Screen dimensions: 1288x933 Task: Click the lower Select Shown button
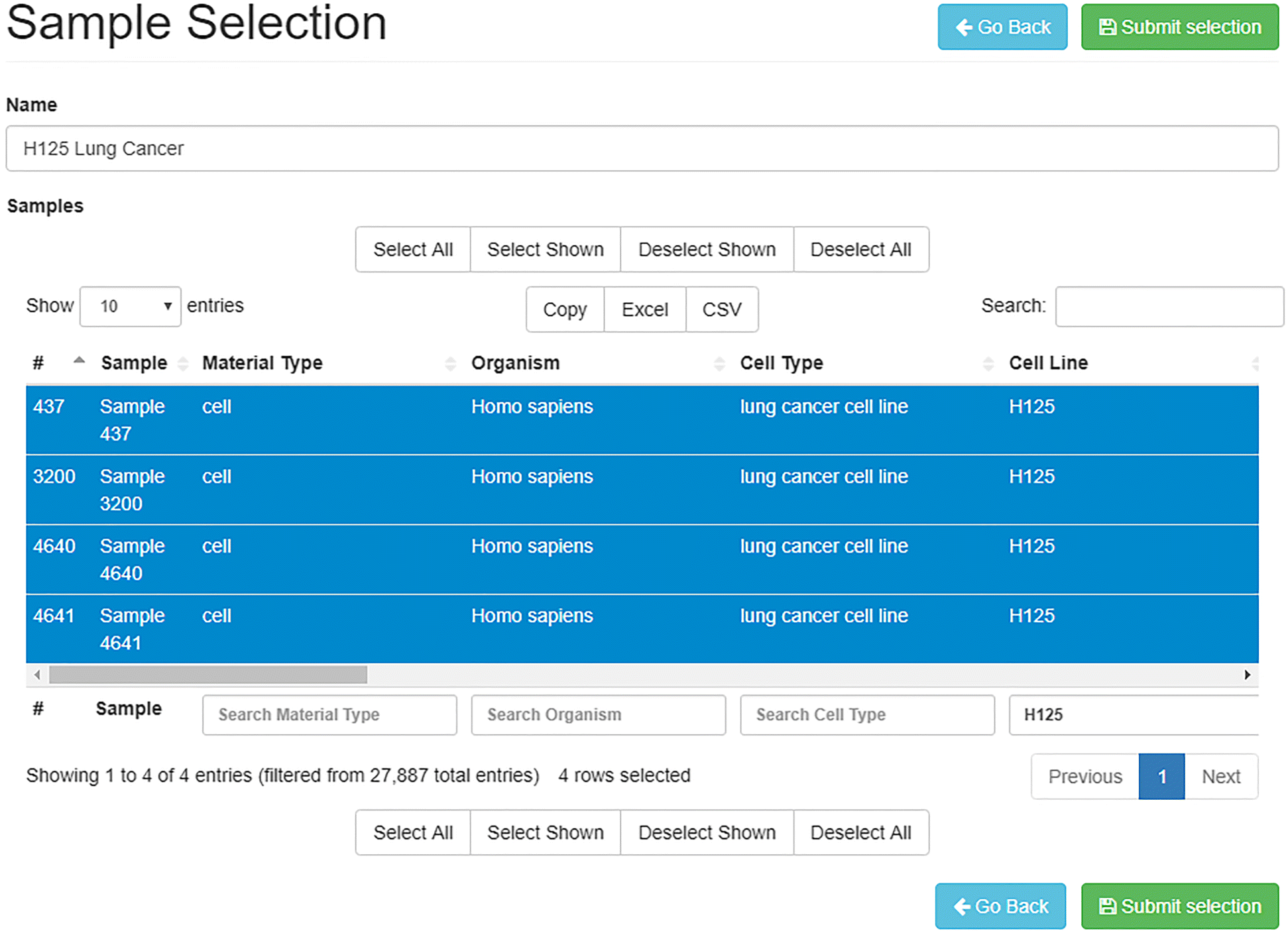tap(545, 832)
